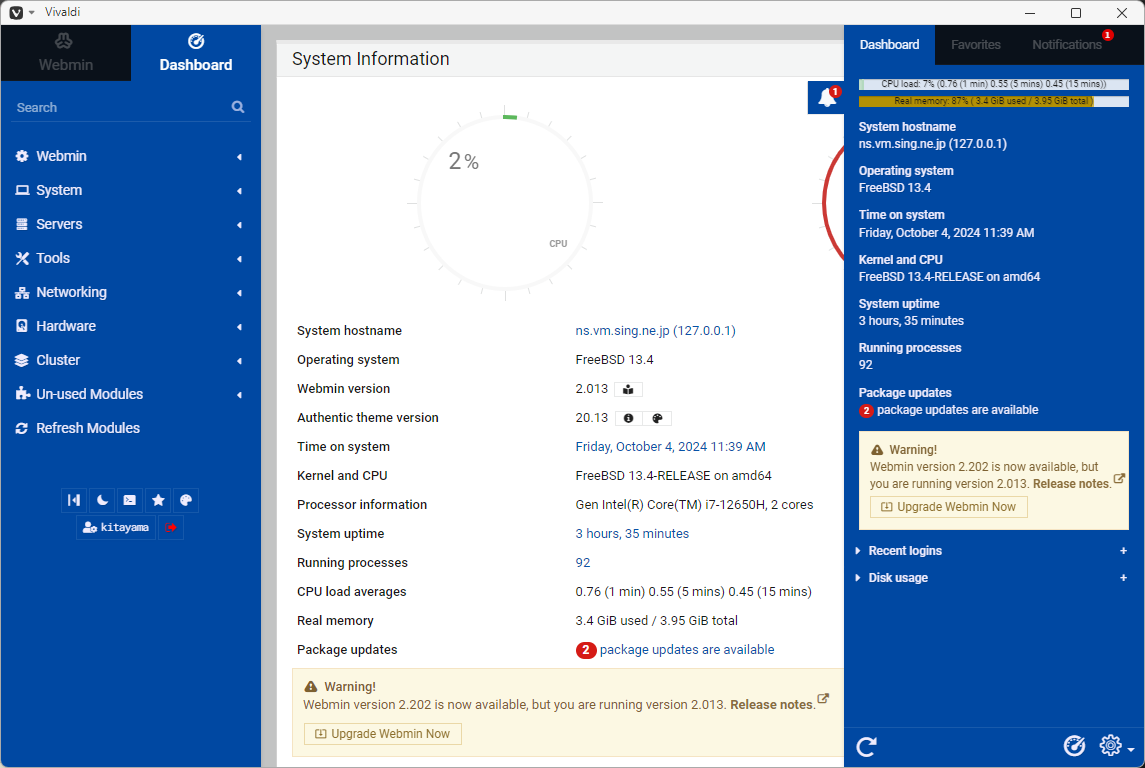Image resolution: width=1145 pixels, height=768 pixels.
Task: Open the Vivaldi menu icon in title bar
Action: (16, 12)
